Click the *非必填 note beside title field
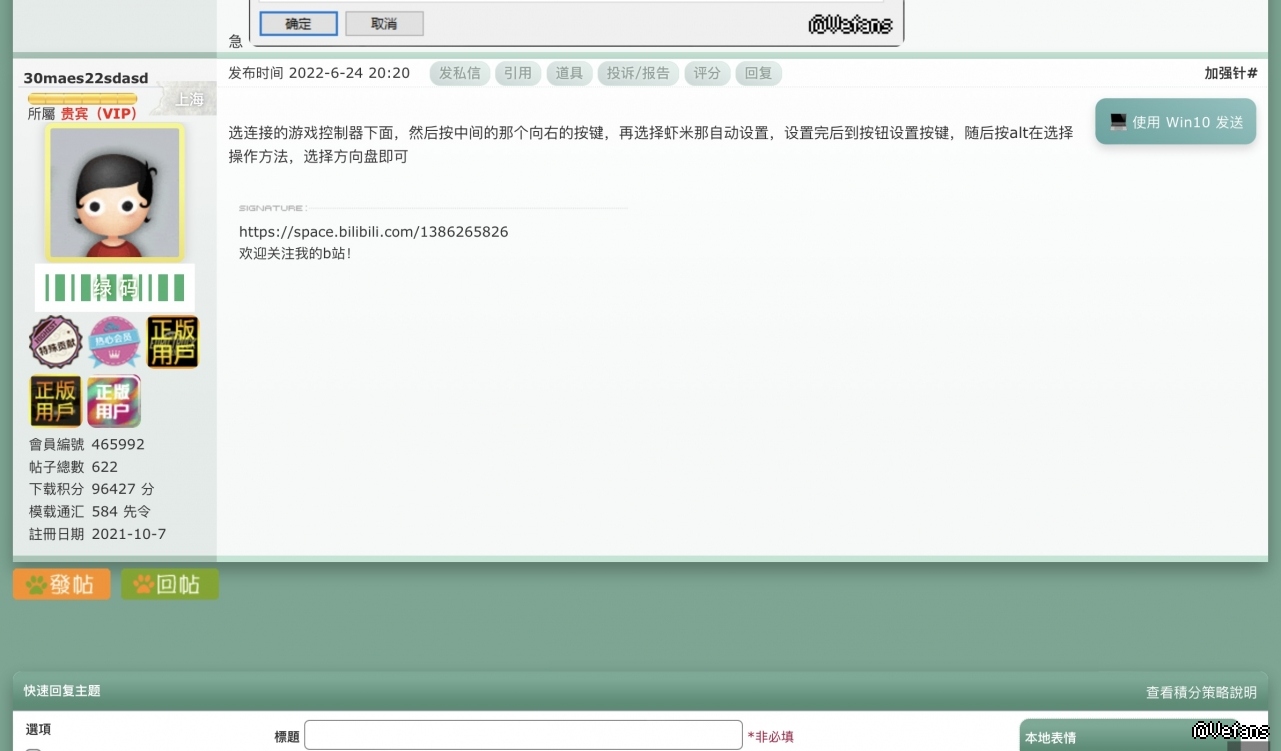 tap(771, 737)
